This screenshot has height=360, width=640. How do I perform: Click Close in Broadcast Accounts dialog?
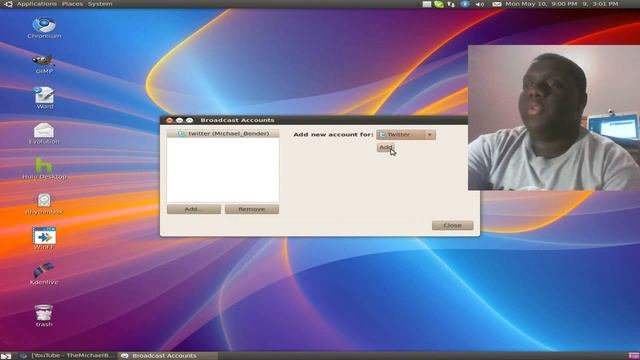click(453, 225)
